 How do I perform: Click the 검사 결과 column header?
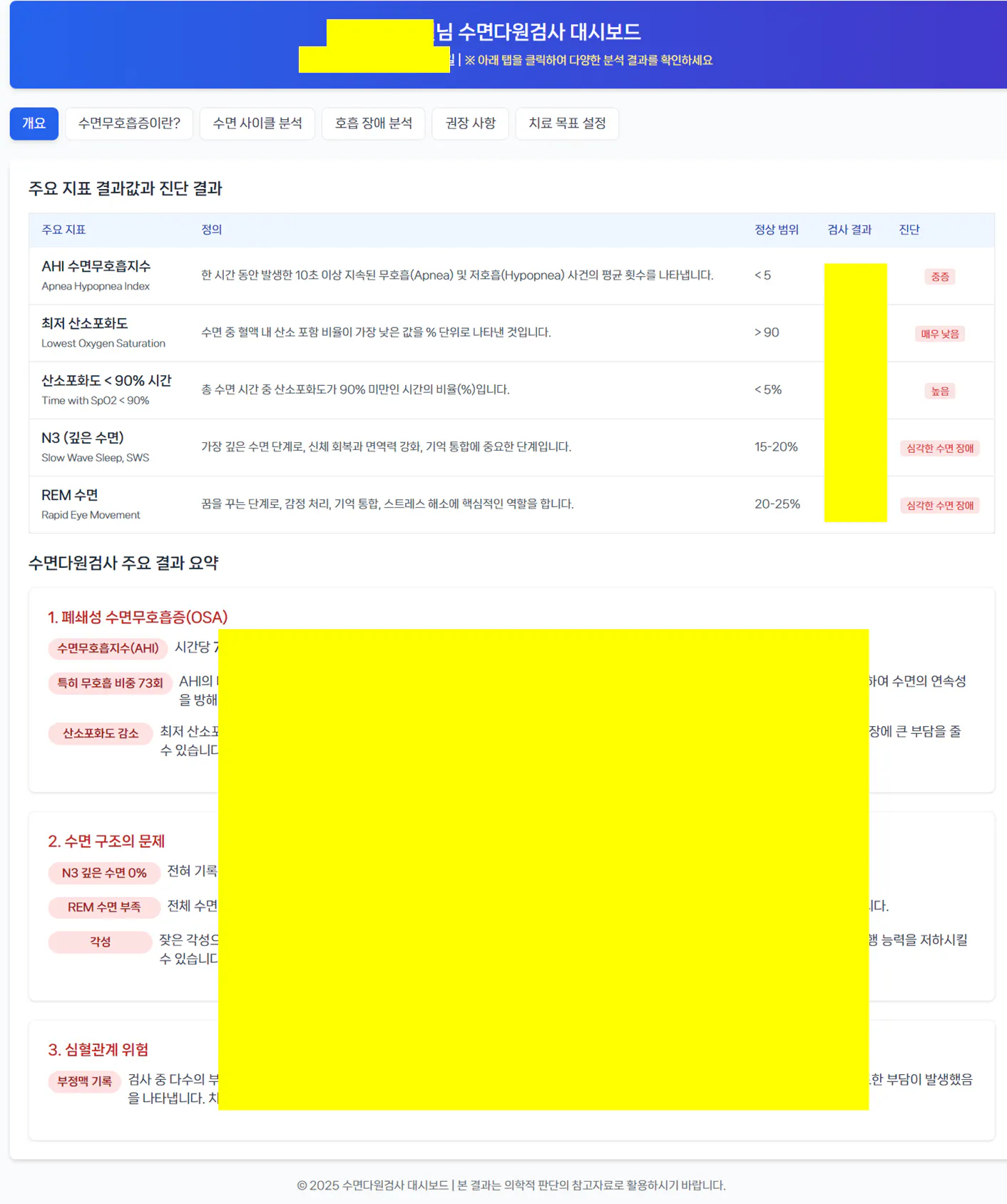pyautogui.click(x=849, y=230)
